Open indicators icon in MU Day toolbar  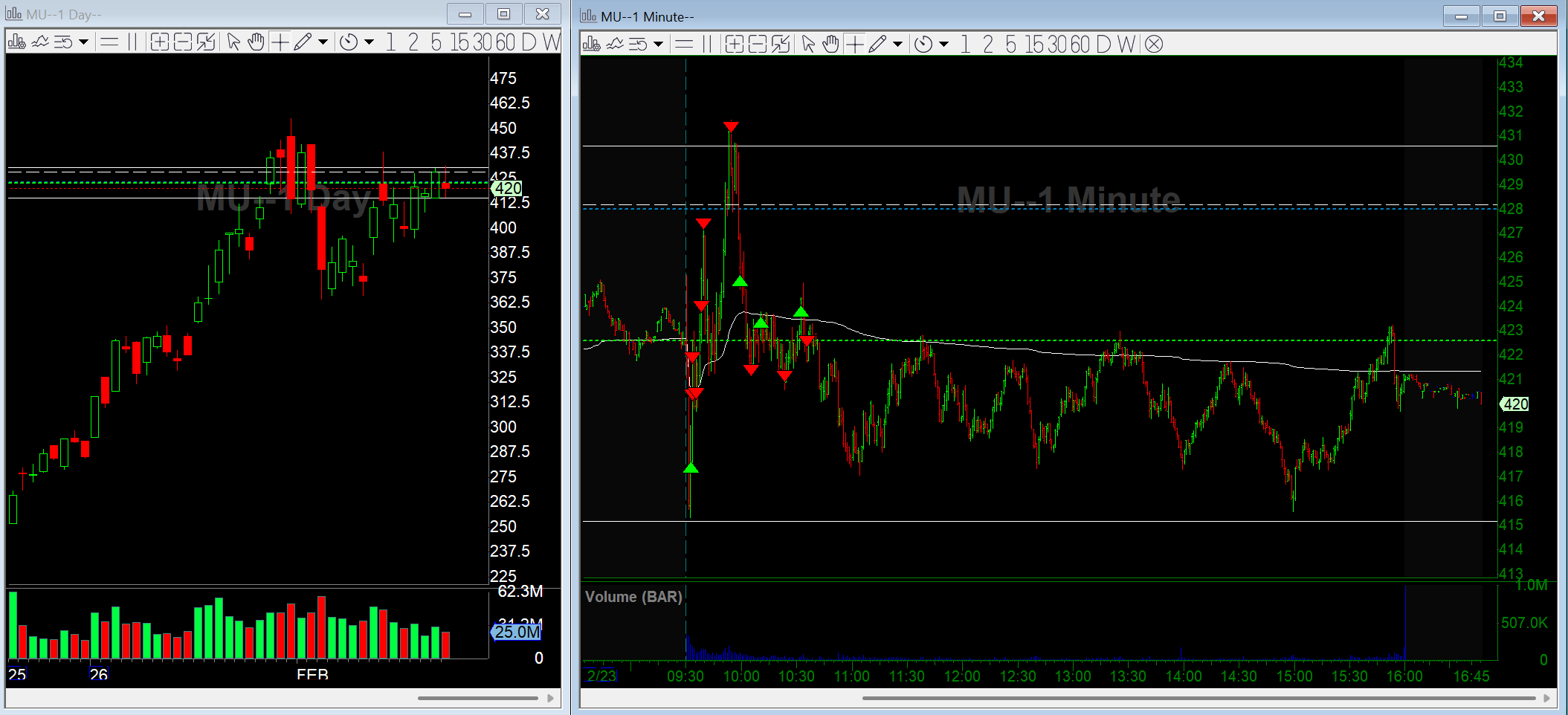tap(40, 42)
